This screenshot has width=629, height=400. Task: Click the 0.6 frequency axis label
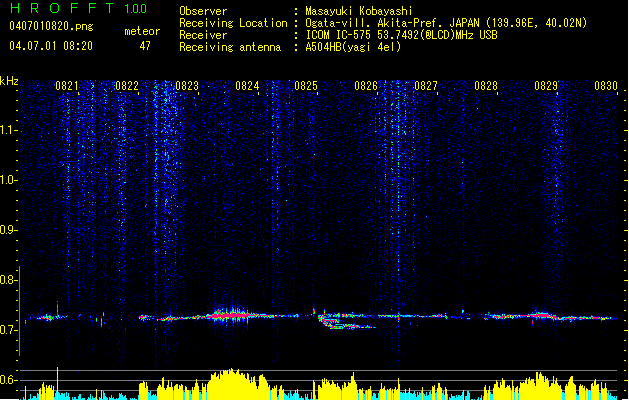click(x=9, y=380)
